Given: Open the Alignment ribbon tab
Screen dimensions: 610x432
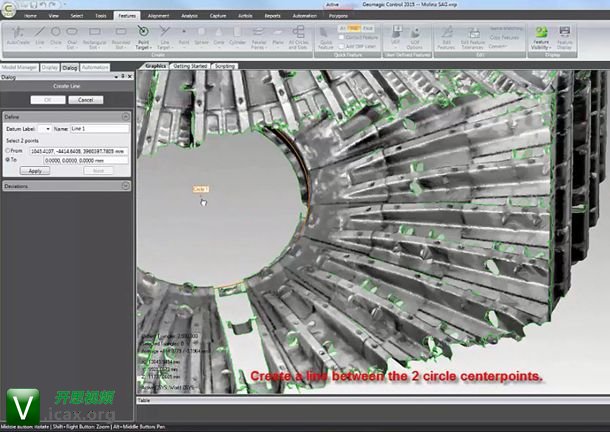Looking at the screenshot, I should [x=159, y=17].
